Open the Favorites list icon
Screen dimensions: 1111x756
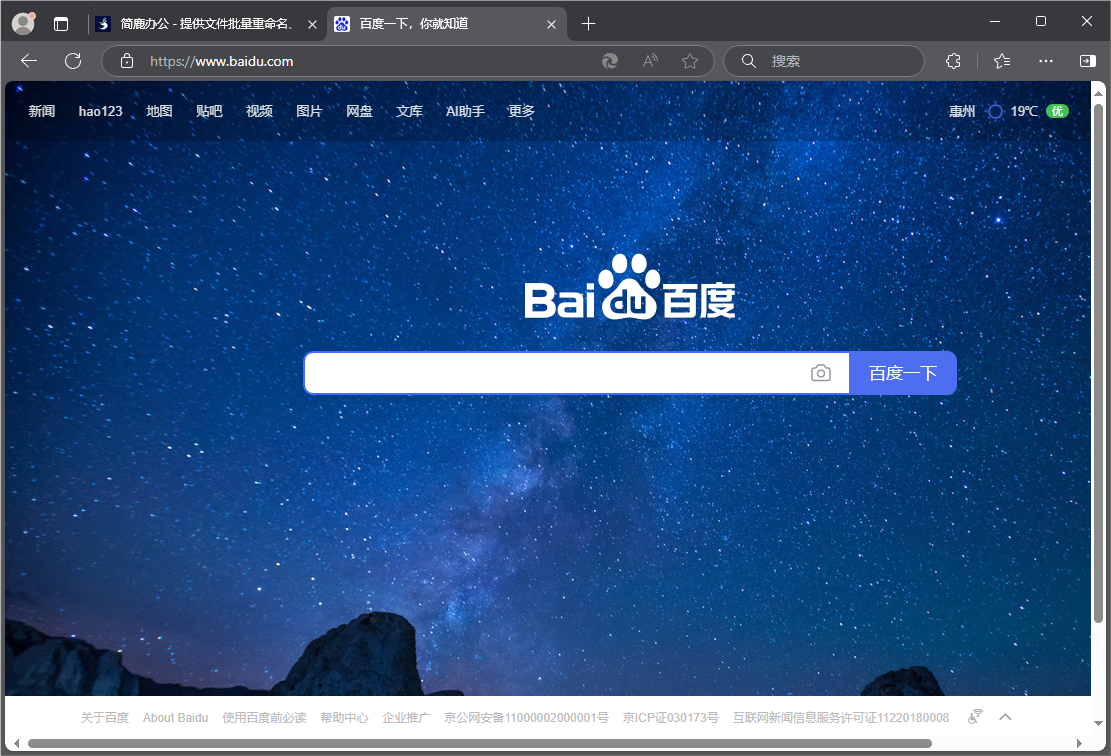coord(1002,61)
